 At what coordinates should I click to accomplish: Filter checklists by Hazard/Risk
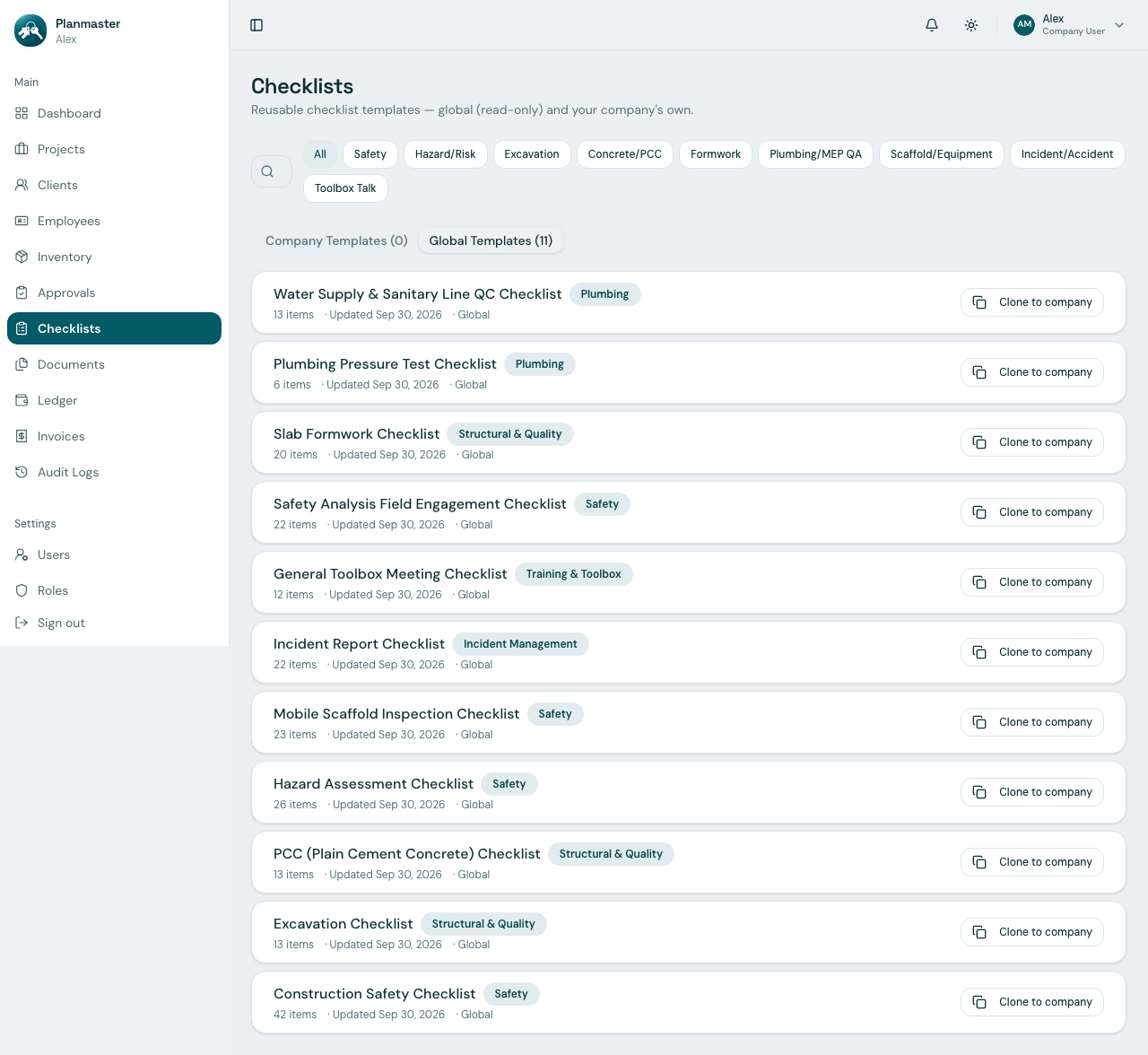point(446,154)
